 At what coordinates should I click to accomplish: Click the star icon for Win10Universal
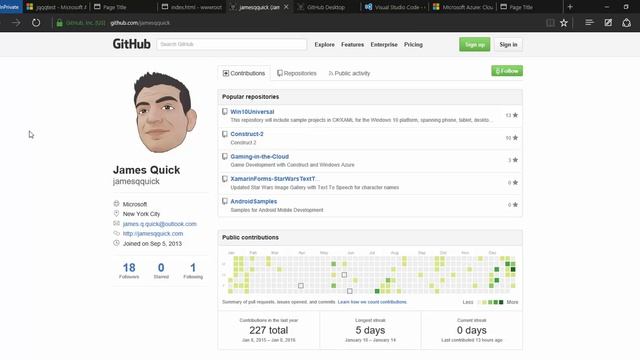(x=515, y=115)
